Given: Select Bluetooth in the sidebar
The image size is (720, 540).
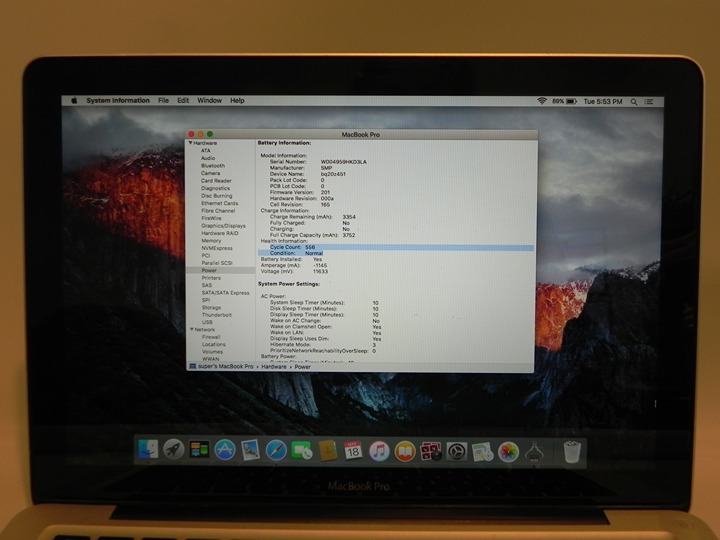Looking at the screenshot, I should pyautogui.click(x=213, y=165).
